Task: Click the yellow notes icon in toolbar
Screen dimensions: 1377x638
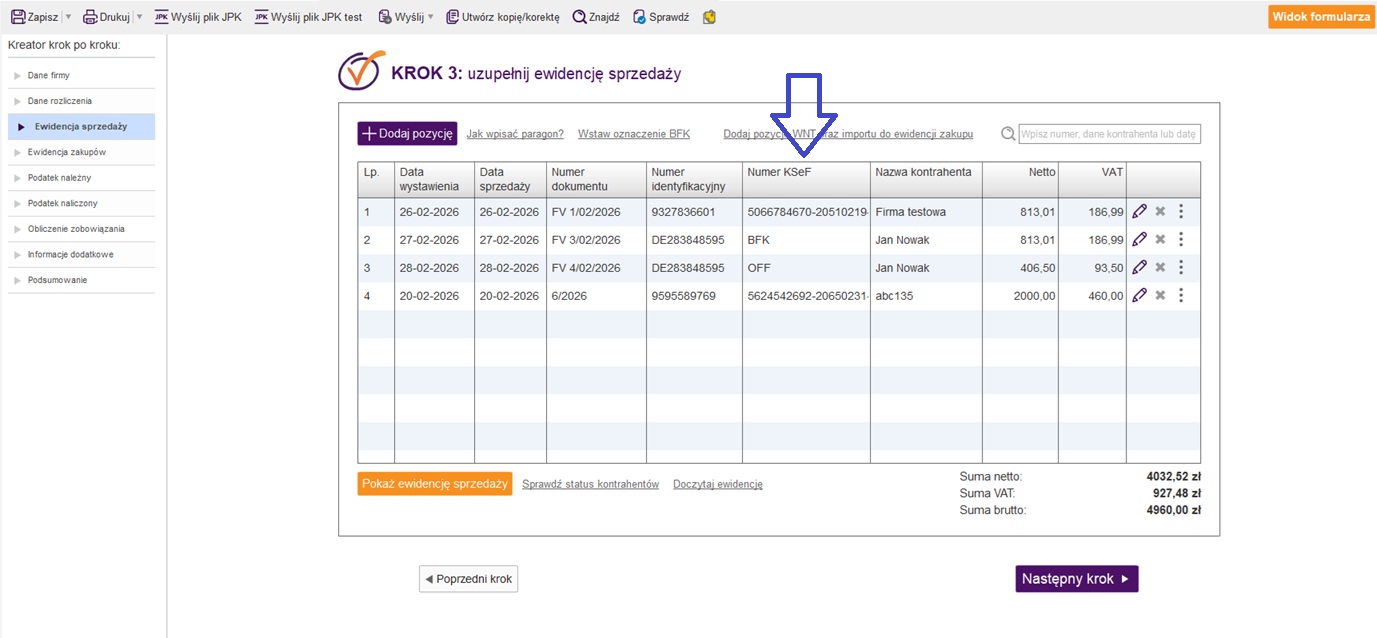Action: pyautogui.click(x=709, y=17)
